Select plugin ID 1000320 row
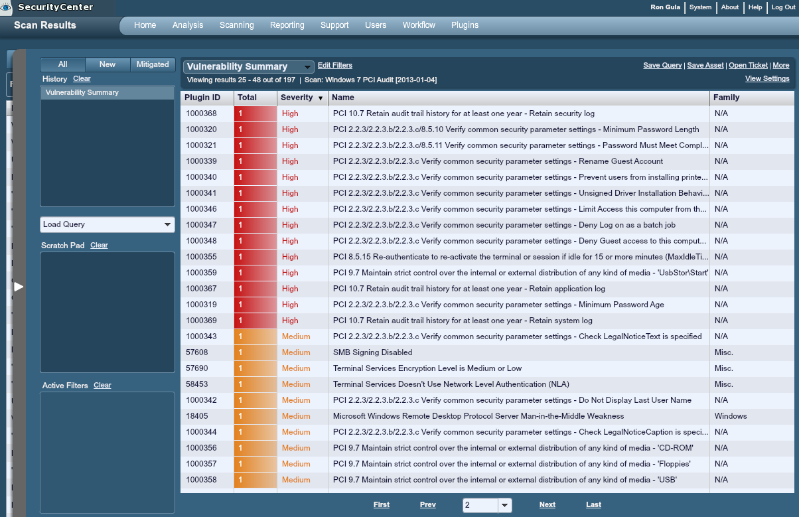The height and width of the screenshot is (517, 799). (487, 129)
